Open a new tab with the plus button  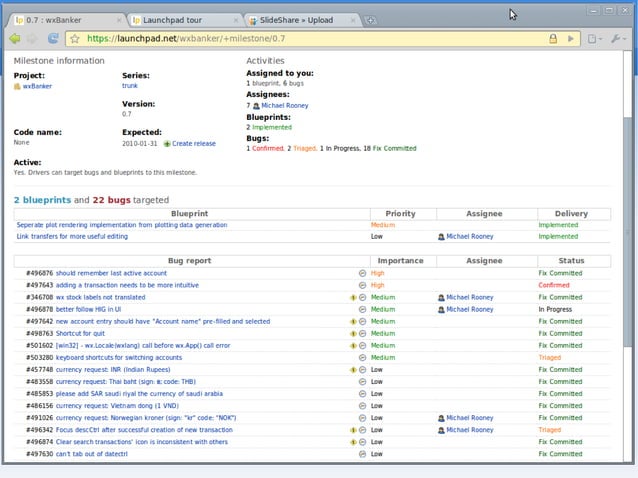pyautogui.click(x=370, y=20)
